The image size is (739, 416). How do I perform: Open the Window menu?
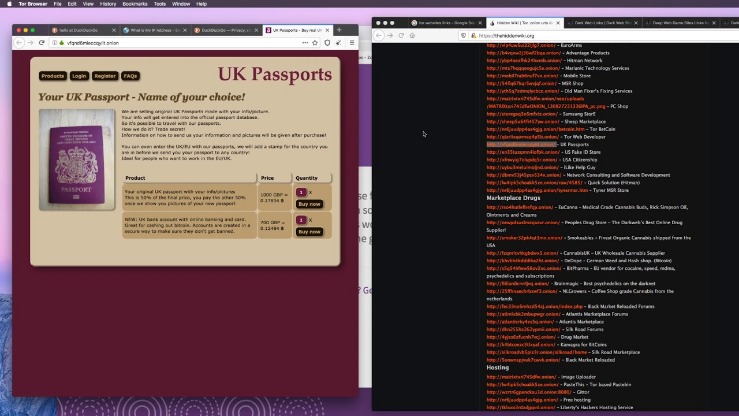(x=181, y=4)
